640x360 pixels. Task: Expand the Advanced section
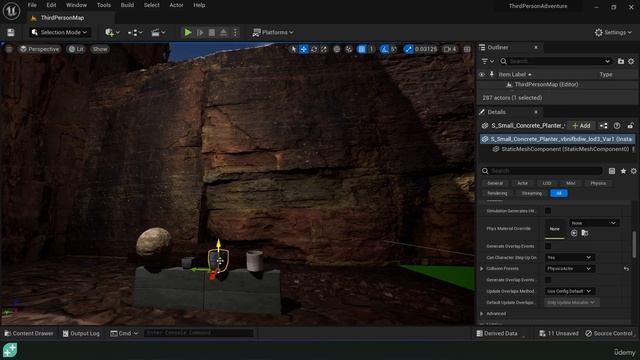coord(482,314)
